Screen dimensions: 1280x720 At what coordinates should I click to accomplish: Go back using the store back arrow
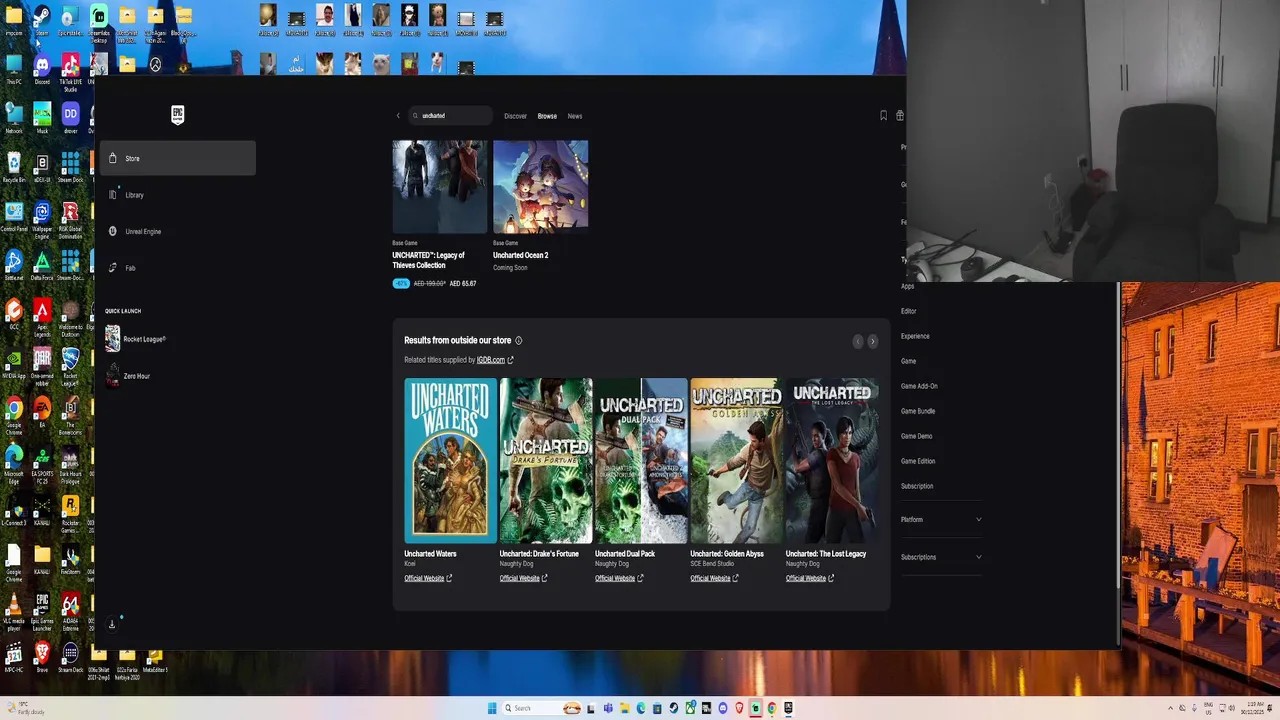tap(398, 116)
